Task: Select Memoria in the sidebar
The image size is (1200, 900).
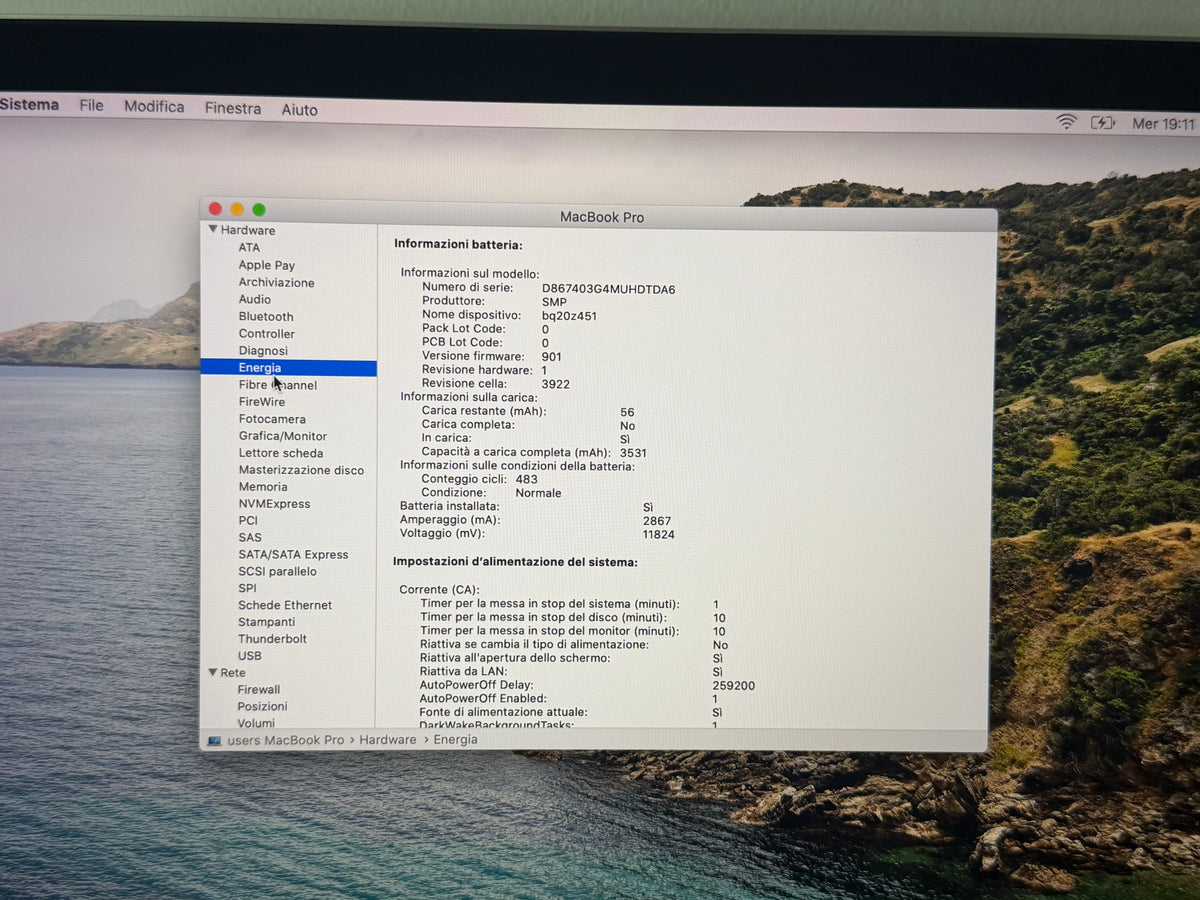Action: tap(262, 487)
